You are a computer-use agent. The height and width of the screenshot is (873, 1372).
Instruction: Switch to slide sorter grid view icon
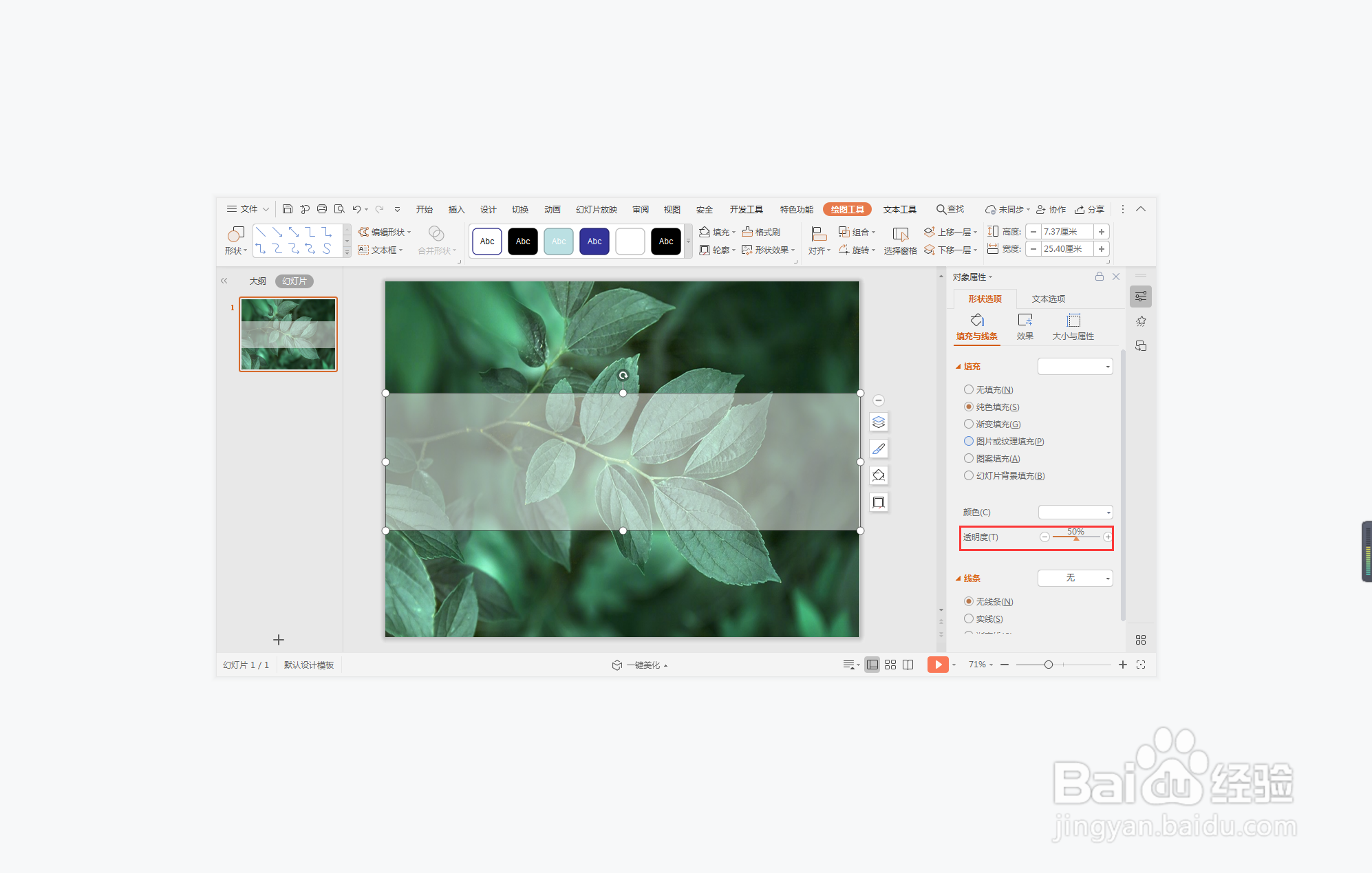coord(890,665)
